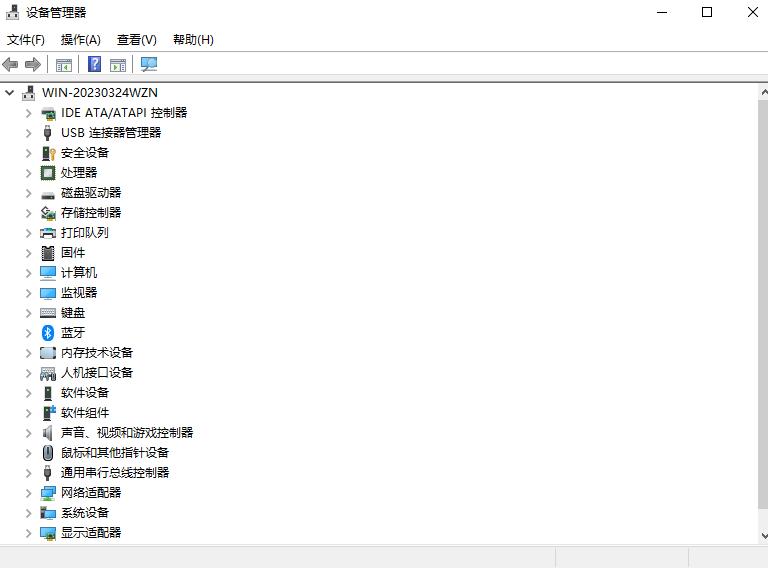
Task: Select the 显示适配器 label
Action: pyautogui.click(x=91, y=533)
